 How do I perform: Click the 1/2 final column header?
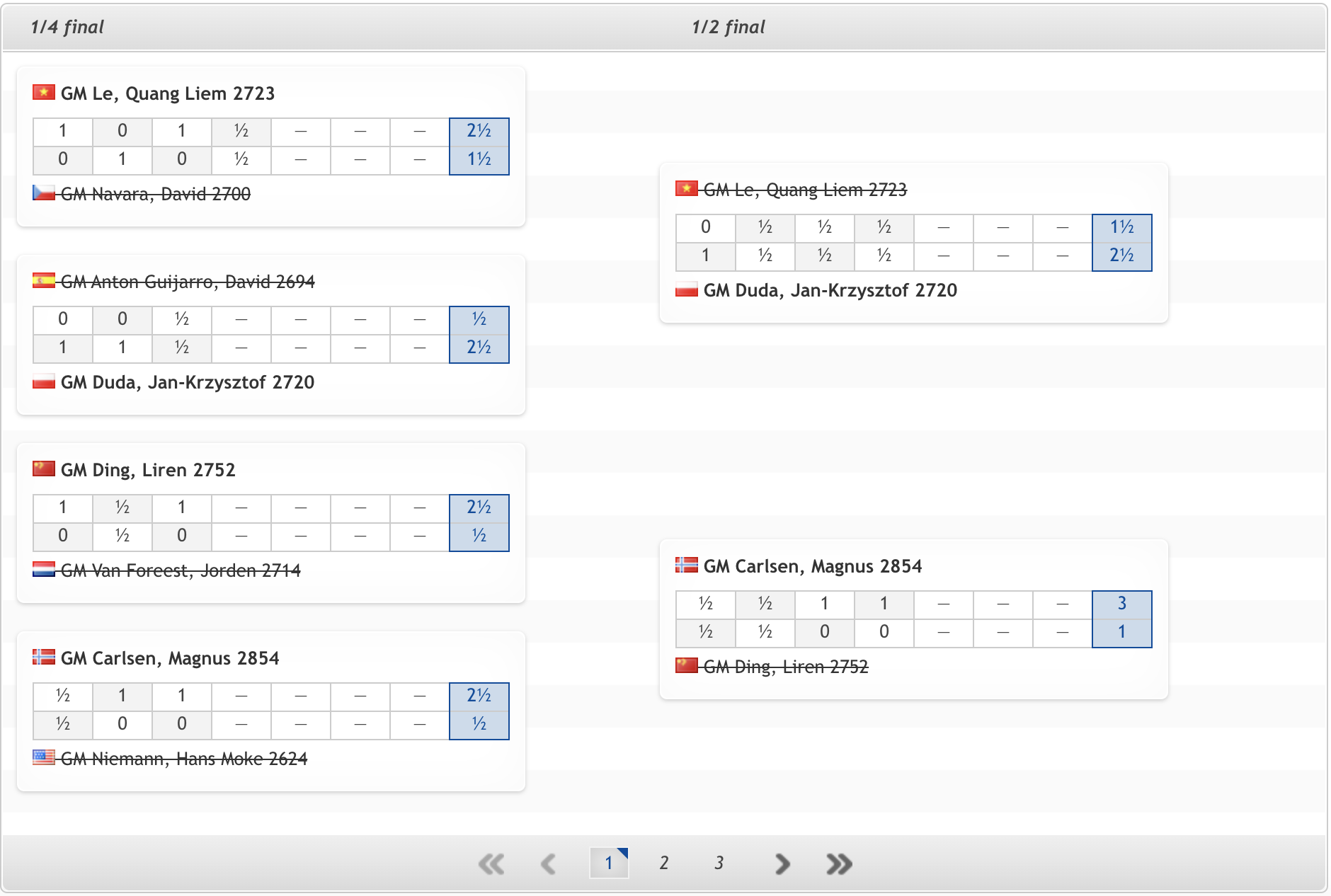pyautogui.click(x=729, y=27)
